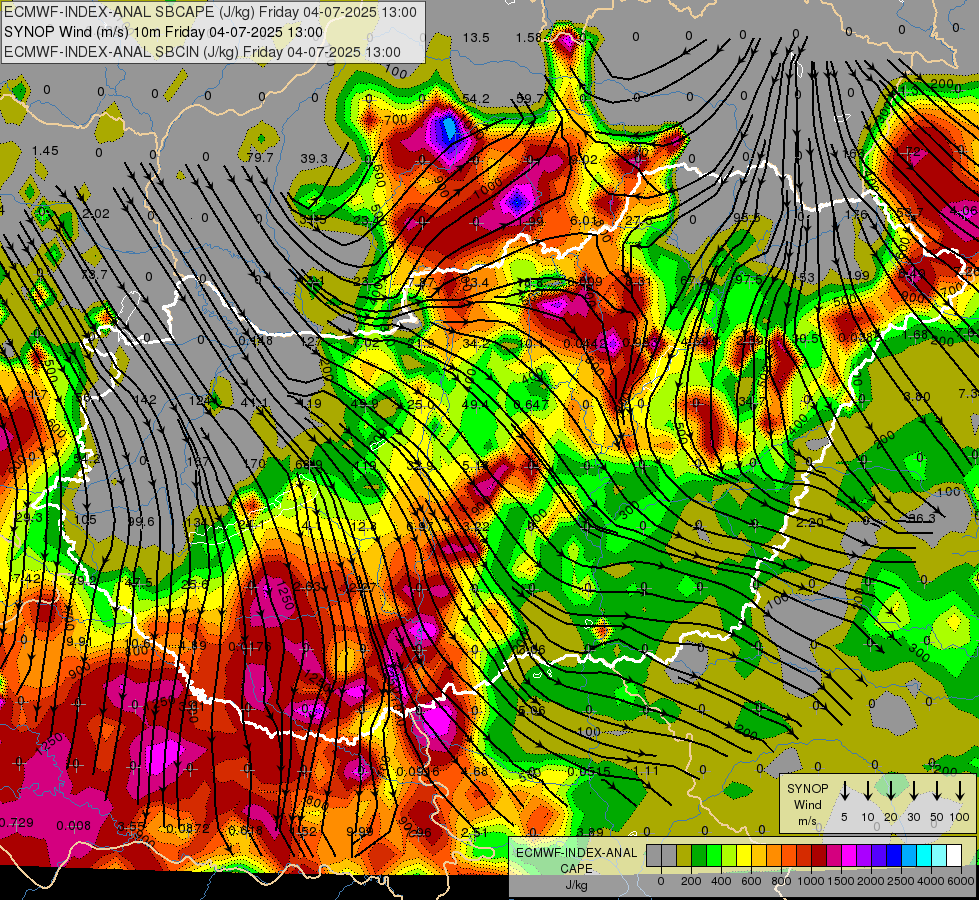Image resolution: width=979 pixels, height=900 pixels.
Task: Click the 100 m/s wind arrow in the legend
Action: click(x=960, y=790)
